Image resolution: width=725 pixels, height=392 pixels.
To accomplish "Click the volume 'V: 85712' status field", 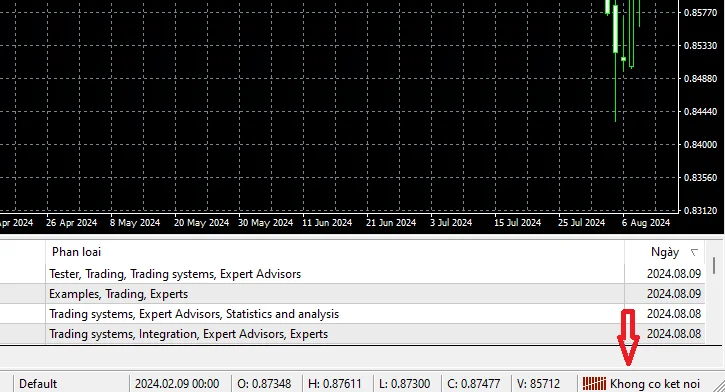I will [538, 384].
